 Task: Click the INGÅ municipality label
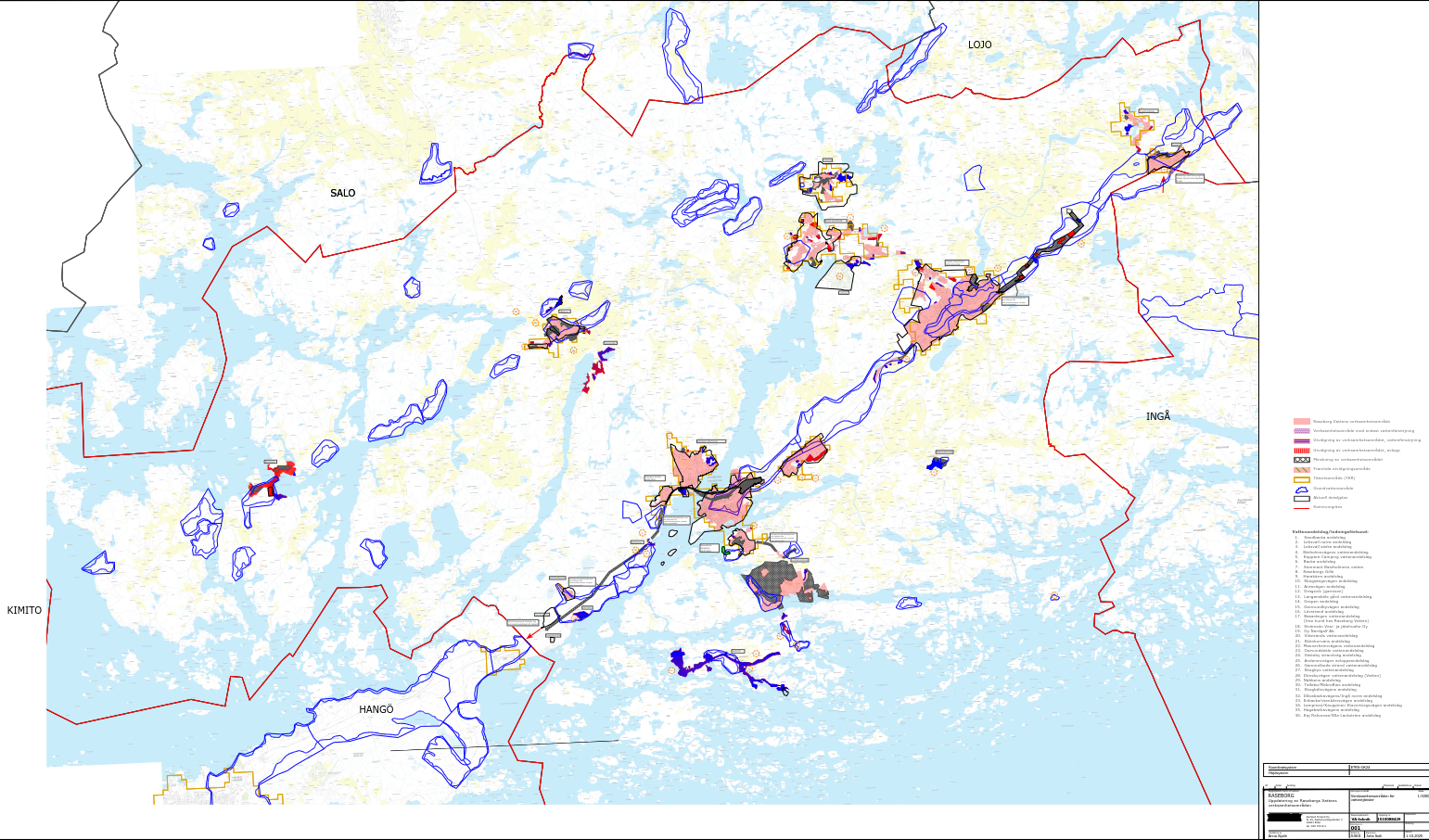point(1157,417)
